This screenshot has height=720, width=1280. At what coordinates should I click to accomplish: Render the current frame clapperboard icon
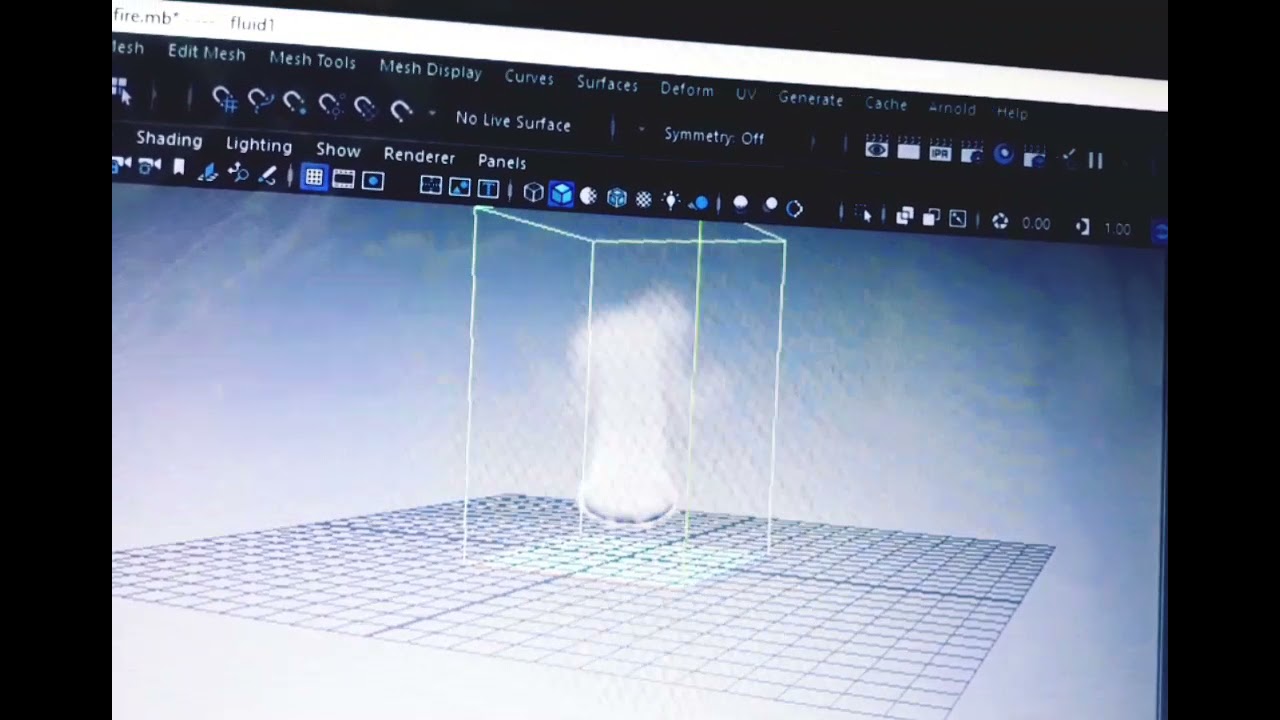[x=908, y=150]
